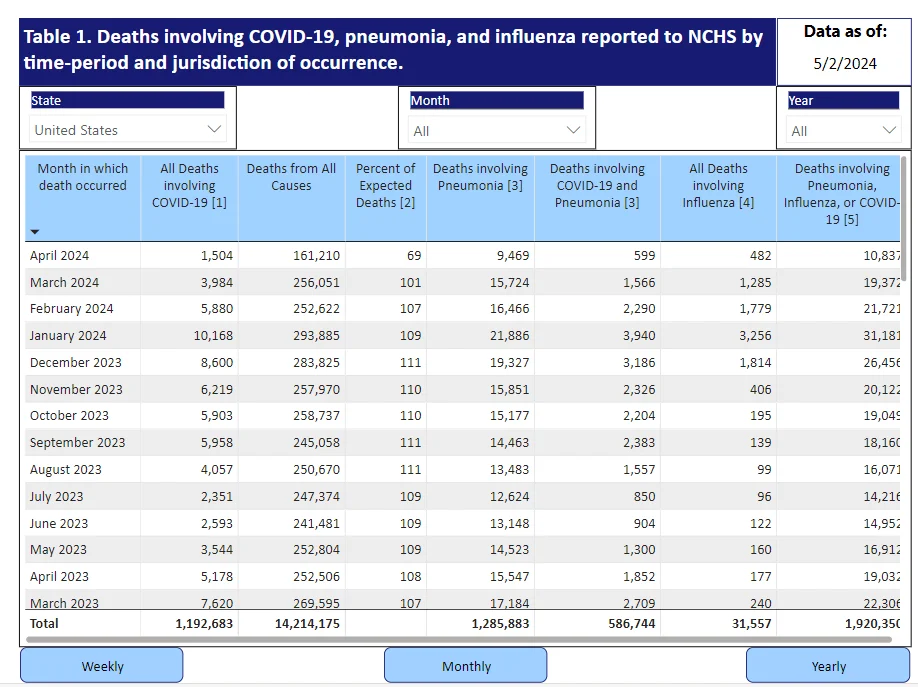This screenshot has width=918, height=687.
Task: Select the December 2023 row label
Action: 76,363
